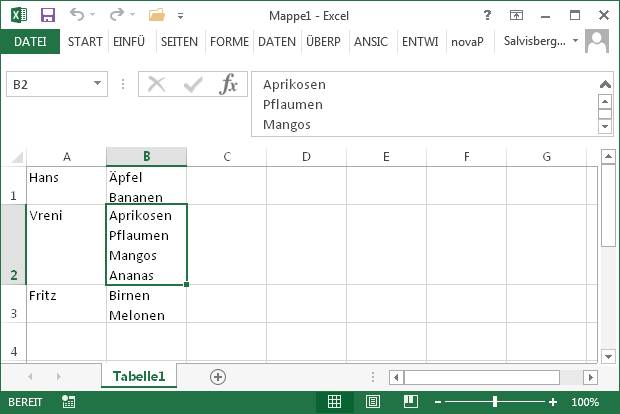Open the DATEI tab

[x=30, y=41]
